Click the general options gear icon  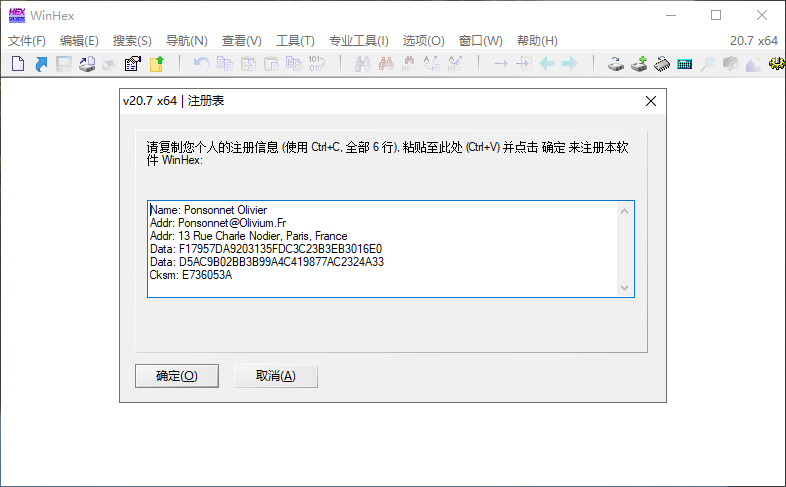777,64
